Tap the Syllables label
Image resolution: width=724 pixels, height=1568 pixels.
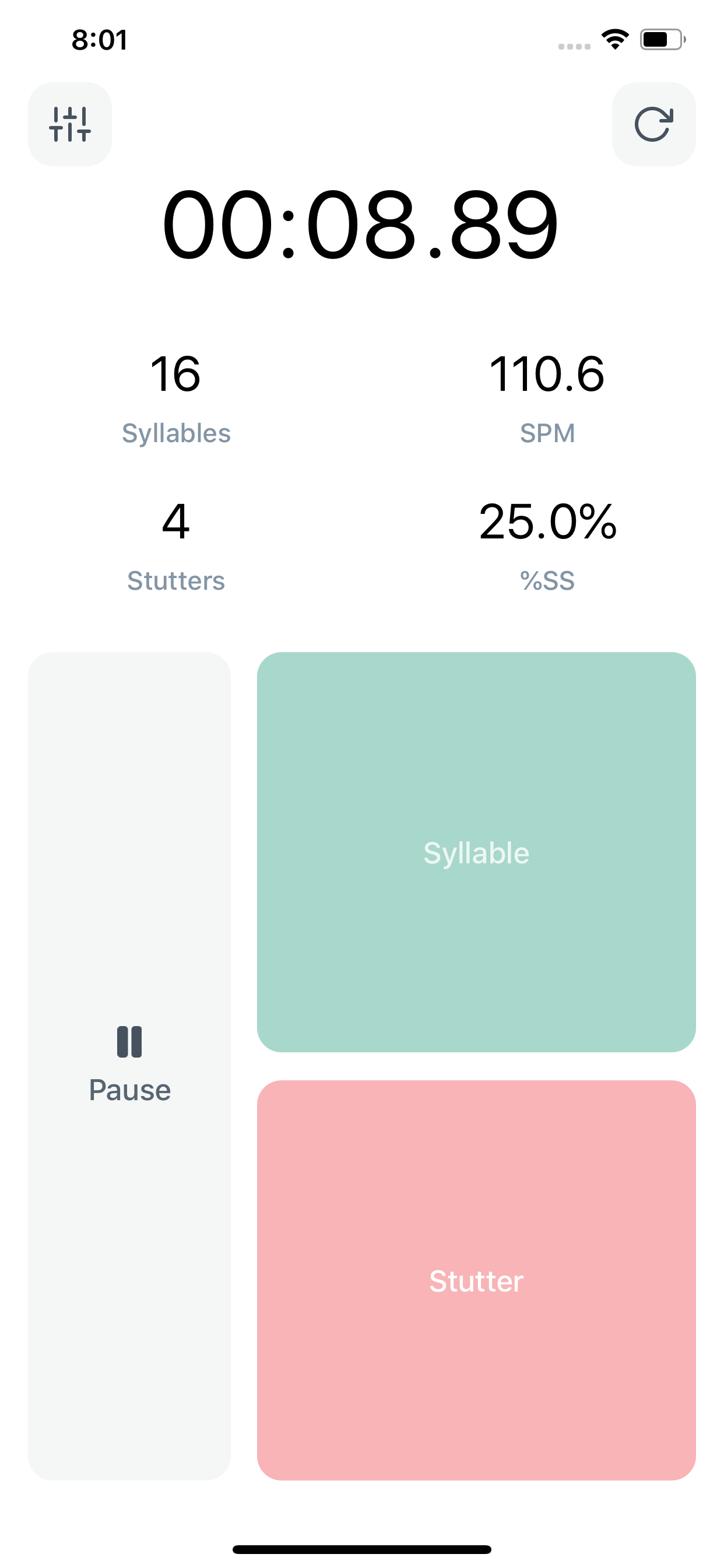(x=176, y=433)
